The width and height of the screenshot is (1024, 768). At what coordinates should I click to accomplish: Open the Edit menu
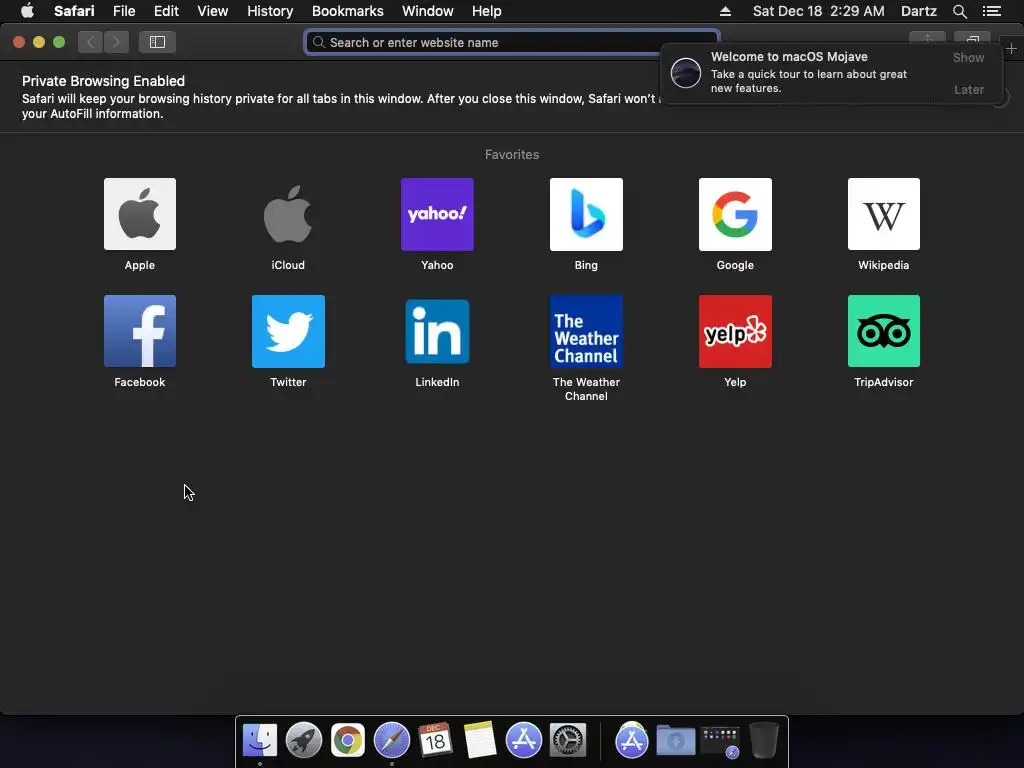(x=166, y=11)
